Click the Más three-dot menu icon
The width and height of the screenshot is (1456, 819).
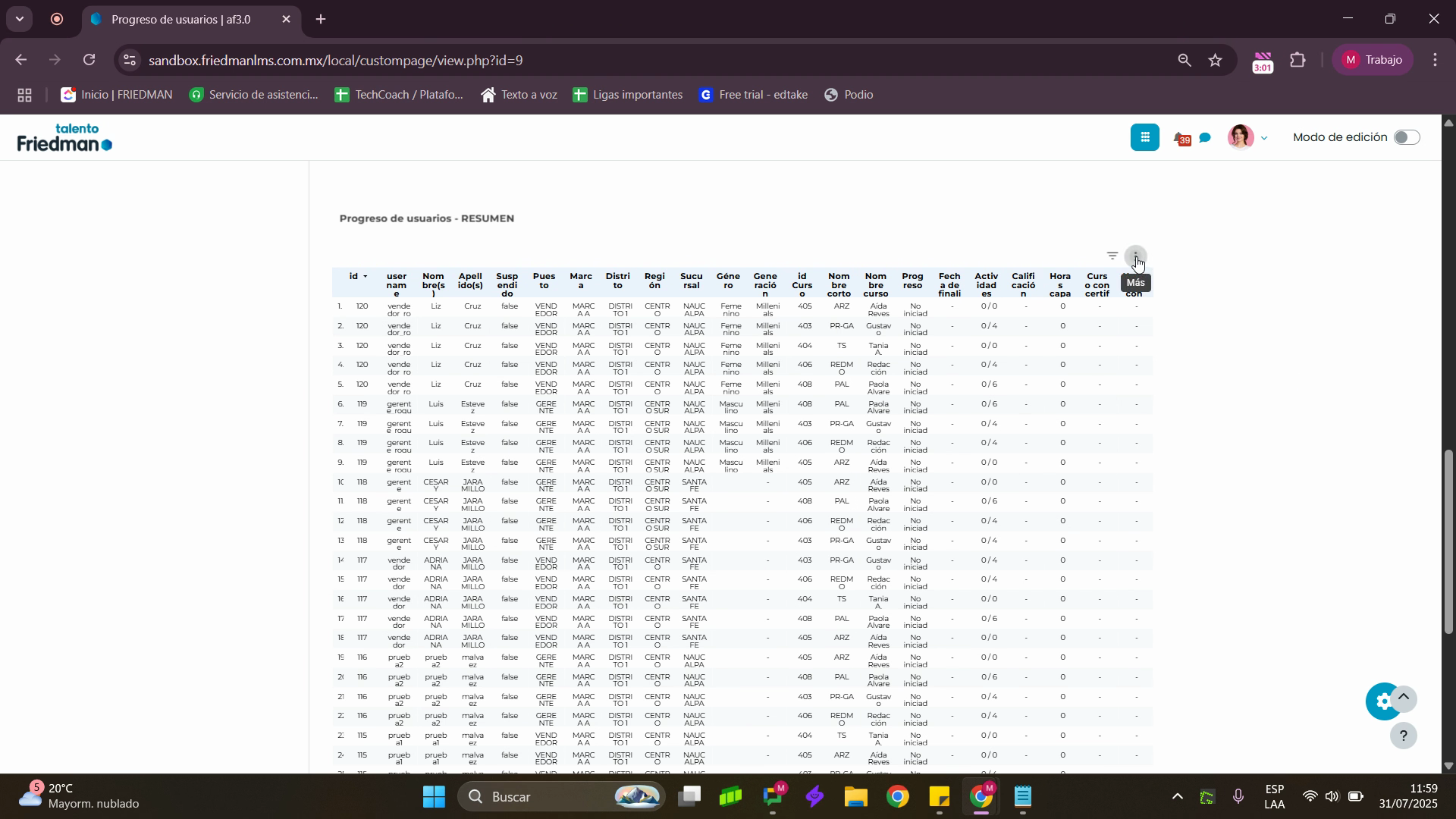1134,256
